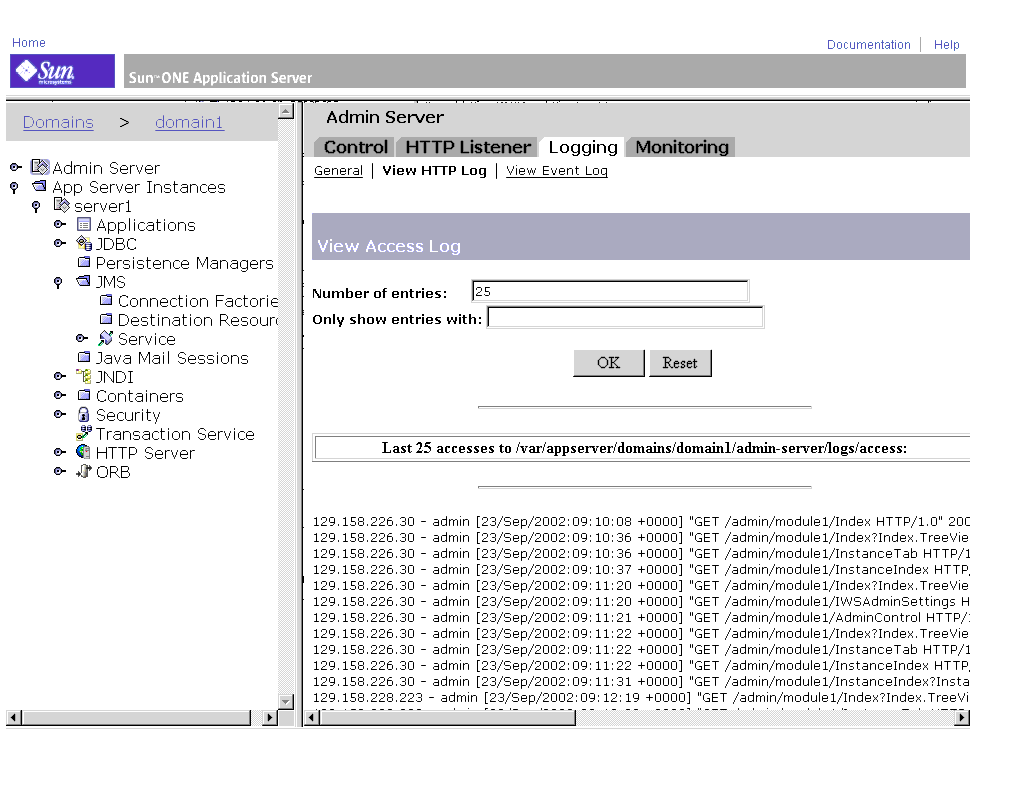Image resolution: width=1017 pixels, height=788 pixels.
Task: Click the domain1 breadcrumb link
Action: 189,122
